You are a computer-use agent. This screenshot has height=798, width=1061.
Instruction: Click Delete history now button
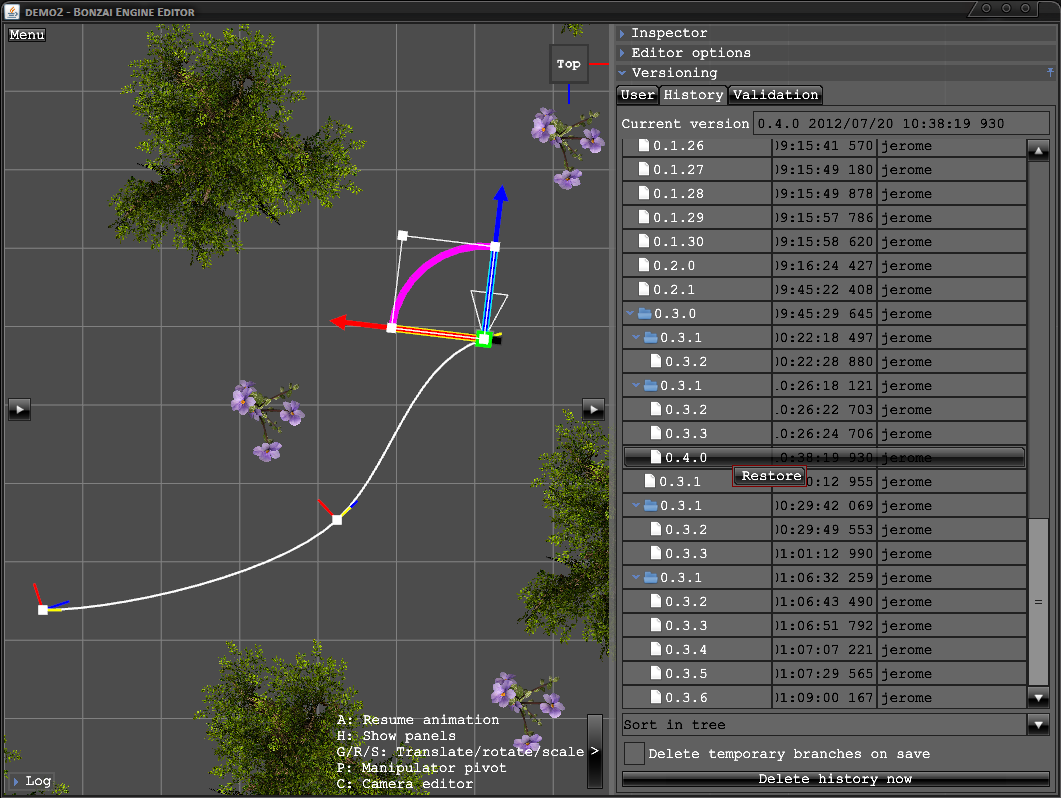835,778
